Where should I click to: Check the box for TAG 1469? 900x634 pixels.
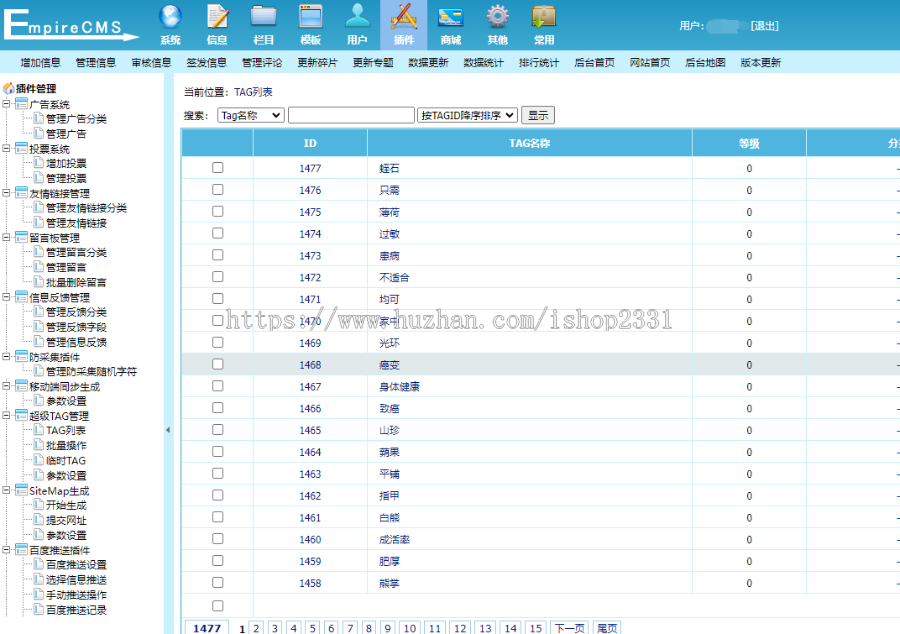coord(218,342)
